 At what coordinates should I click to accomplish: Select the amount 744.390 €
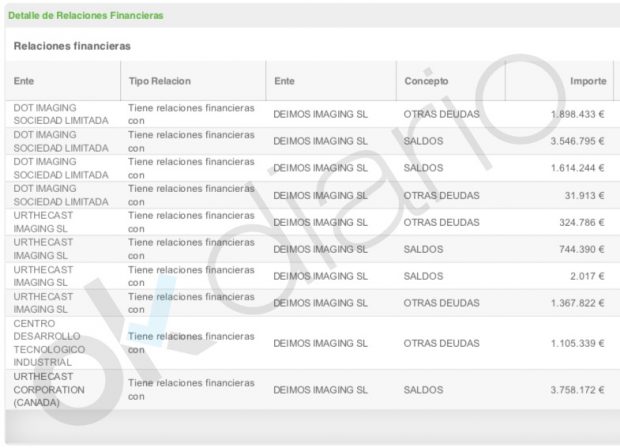[582, 249]
